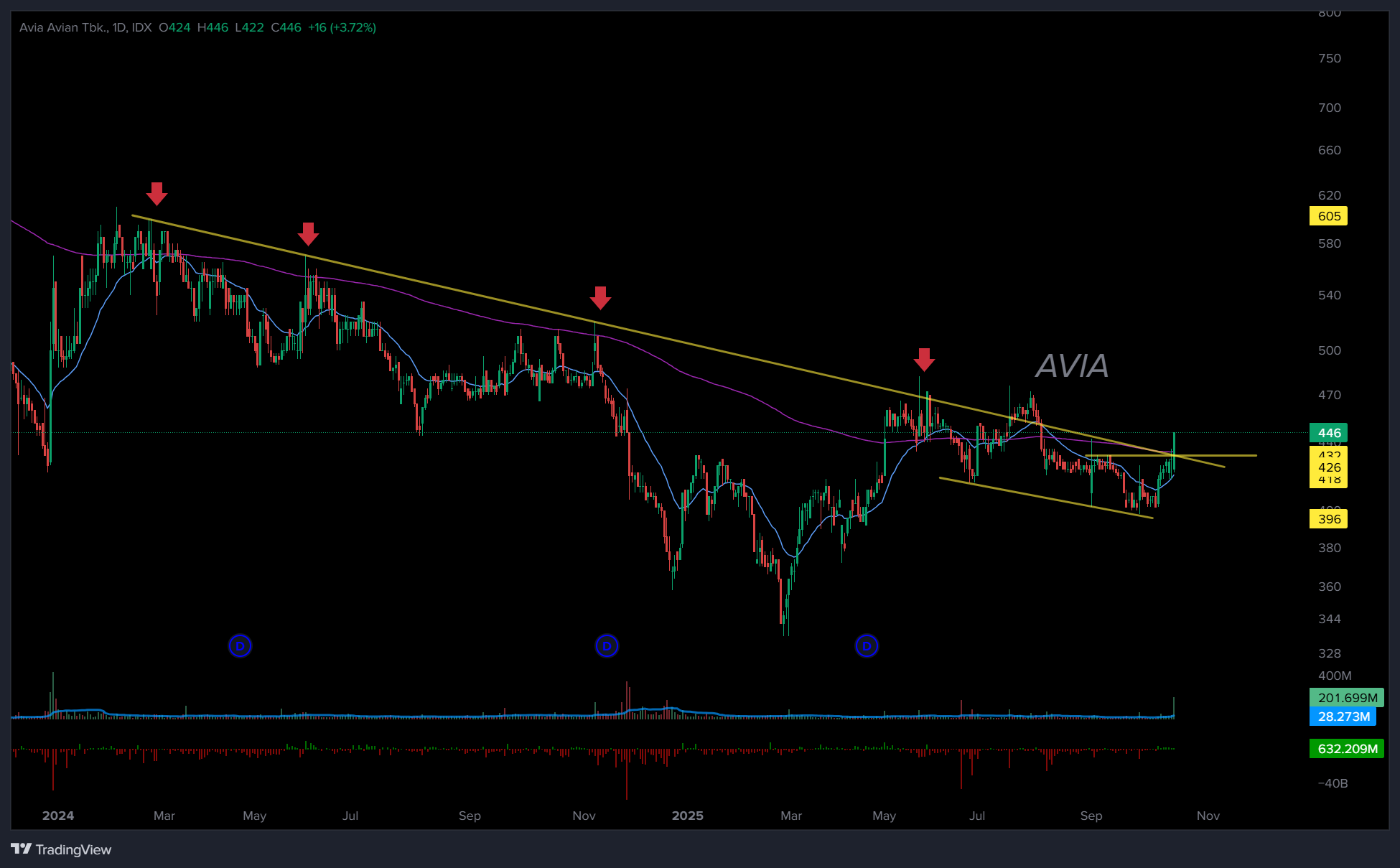Click the yellow 396 price label
Screen dimensions: 1400x868
pos(1328,519)
